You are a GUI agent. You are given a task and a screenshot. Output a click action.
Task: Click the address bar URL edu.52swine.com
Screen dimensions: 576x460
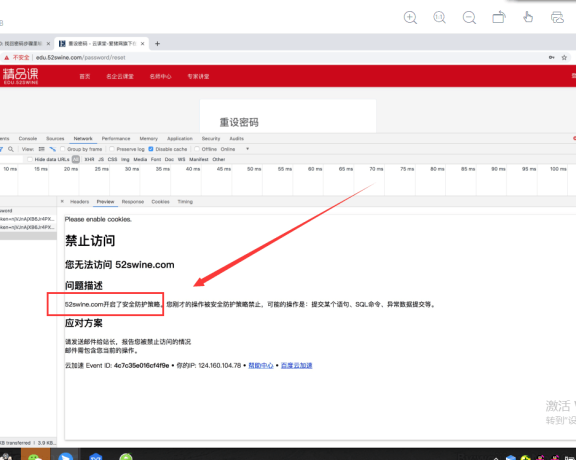tap(81, 58)
